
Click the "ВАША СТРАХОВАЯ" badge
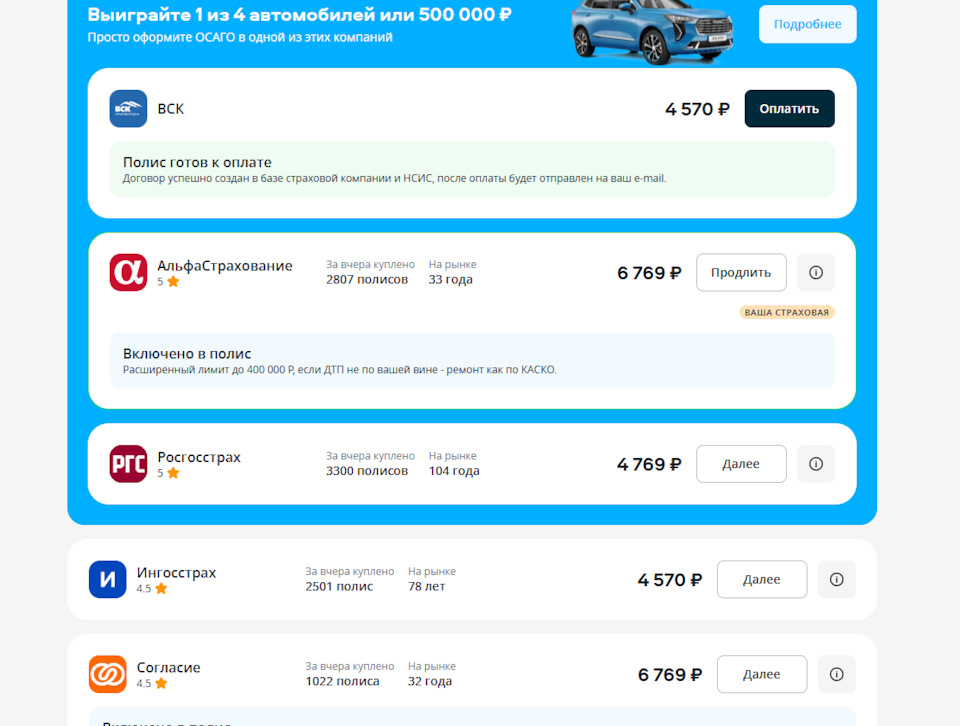pos(787,312)
